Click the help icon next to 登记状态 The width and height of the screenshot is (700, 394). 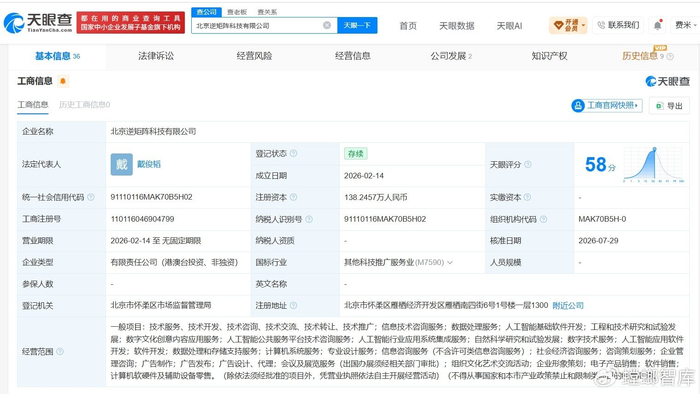[x=293, y=153]
